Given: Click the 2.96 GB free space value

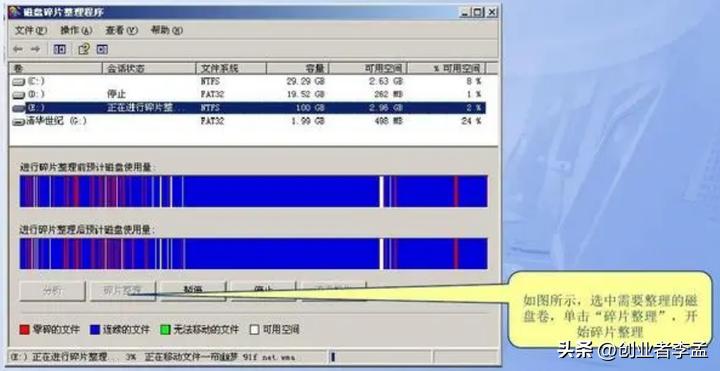Looking at the screenshot, I should click(x=385, y=108).
